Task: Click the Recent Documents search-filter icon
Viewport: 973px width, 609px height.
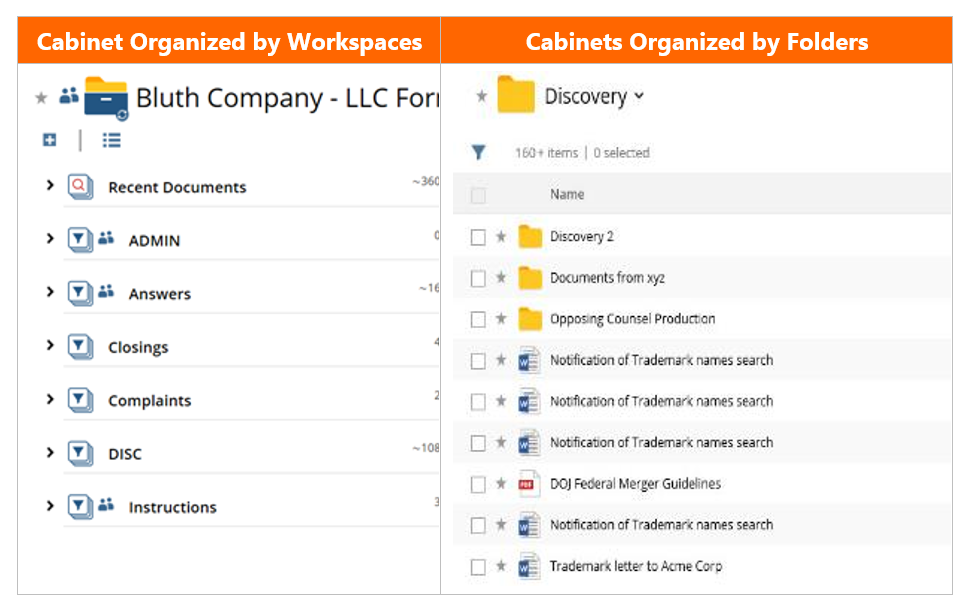Action: tap(80, 187)
